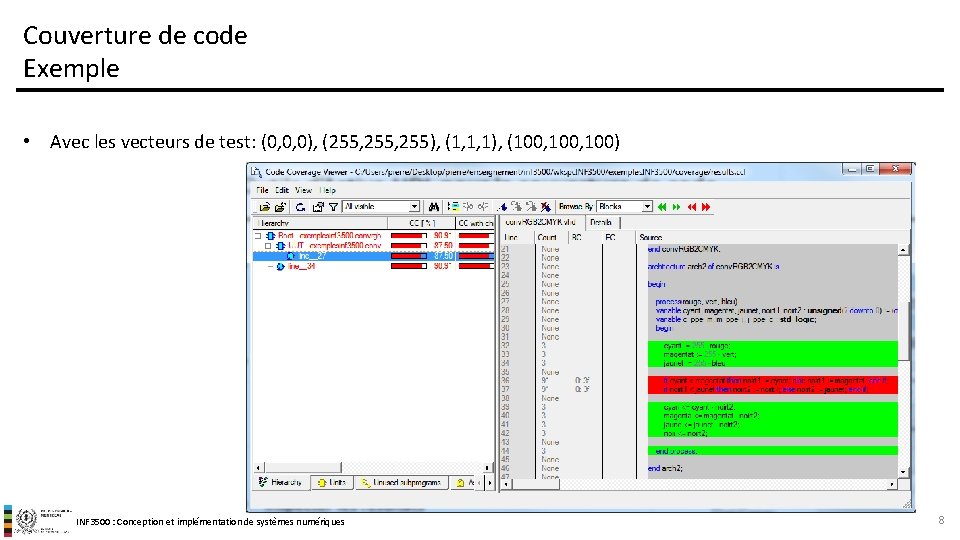Collapse the Root hierarchy node
The height and width of the screenshot is (540, 960).
[x=258, y=236]
